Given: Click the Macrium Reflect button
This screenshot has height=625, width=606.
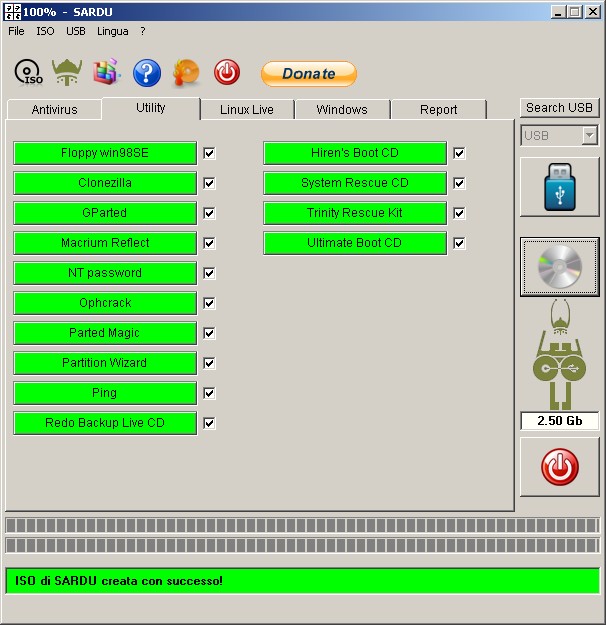Looking at the screenshot, I should pos(105,243).
